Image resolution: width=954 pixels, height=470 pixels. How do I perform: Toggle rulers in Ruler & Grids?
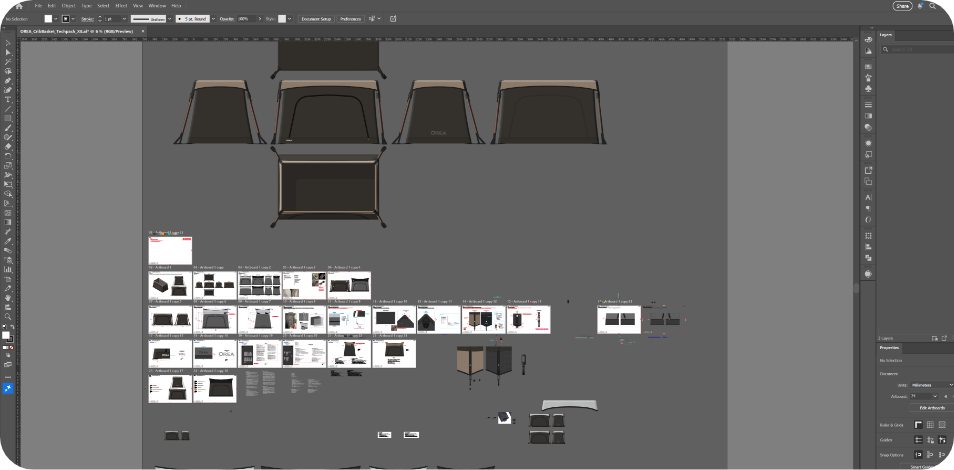[x=918, y=425]
